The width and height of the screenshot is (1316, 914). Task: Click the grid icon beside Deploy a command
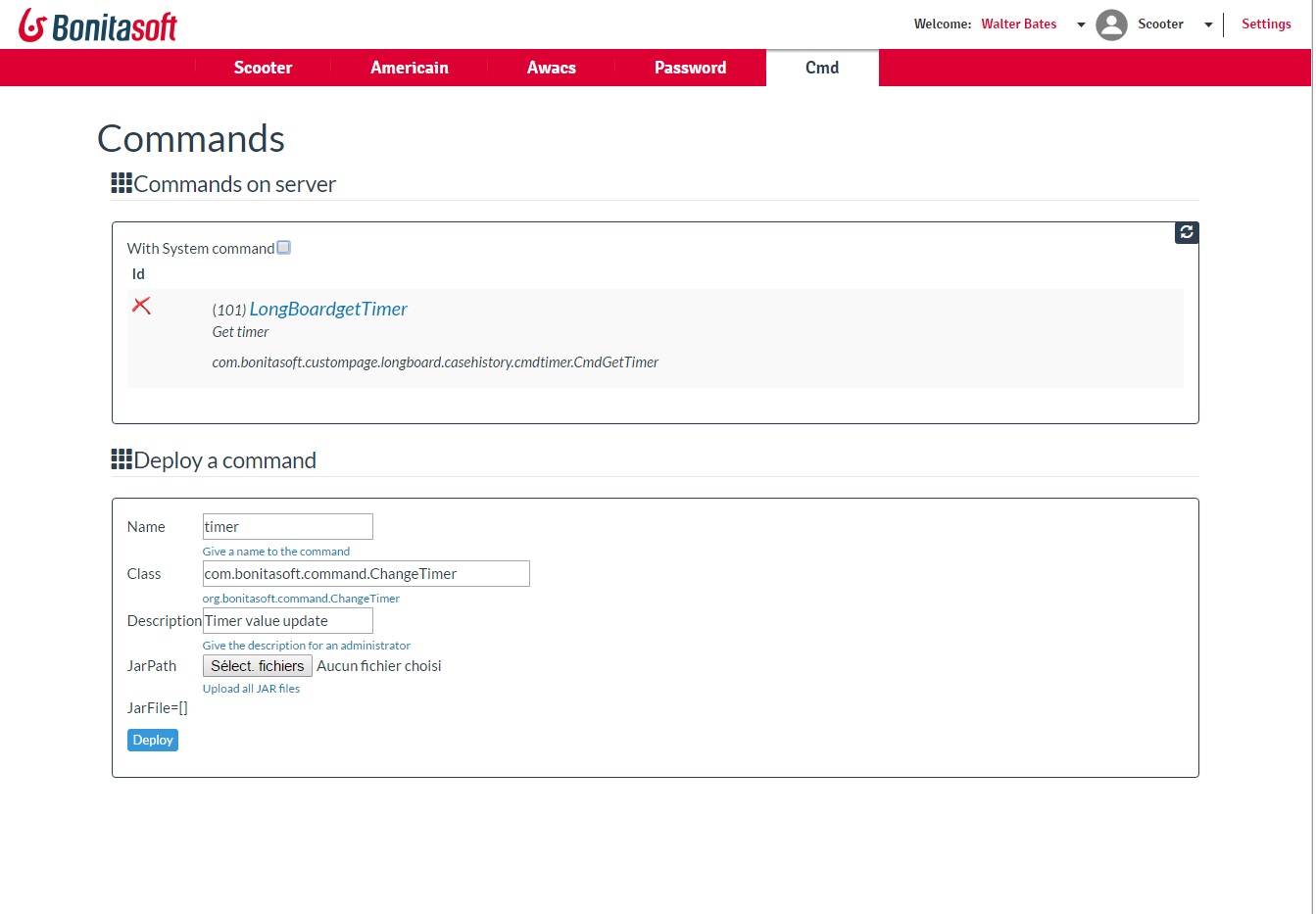click(x=122, y=459)
